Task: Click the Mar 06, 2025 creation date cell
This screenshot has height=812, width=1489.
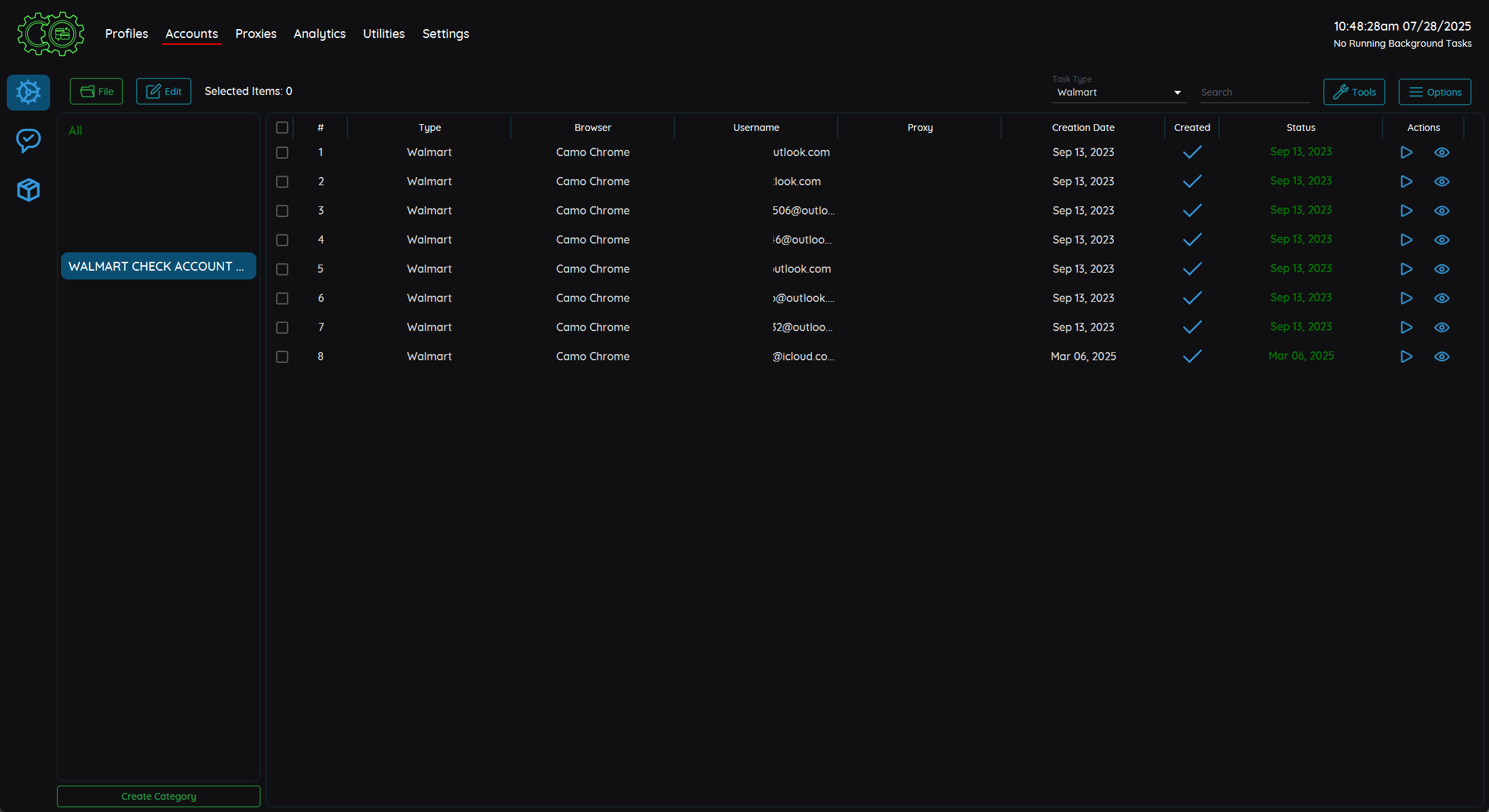Action: pyautogui.click(x=1083, y=356)
